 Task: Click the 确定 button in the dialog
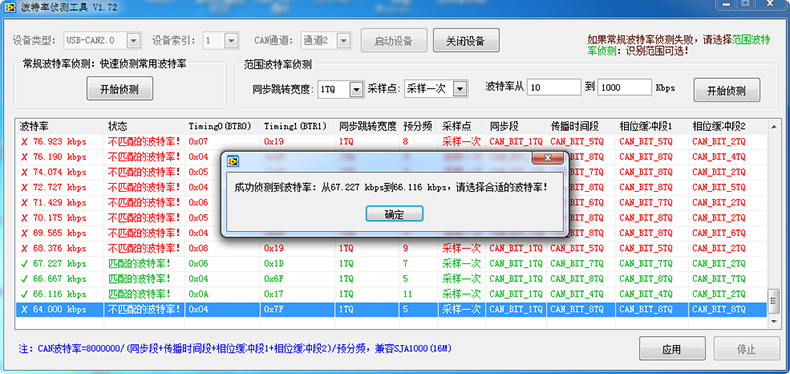(x=394, y=214)
